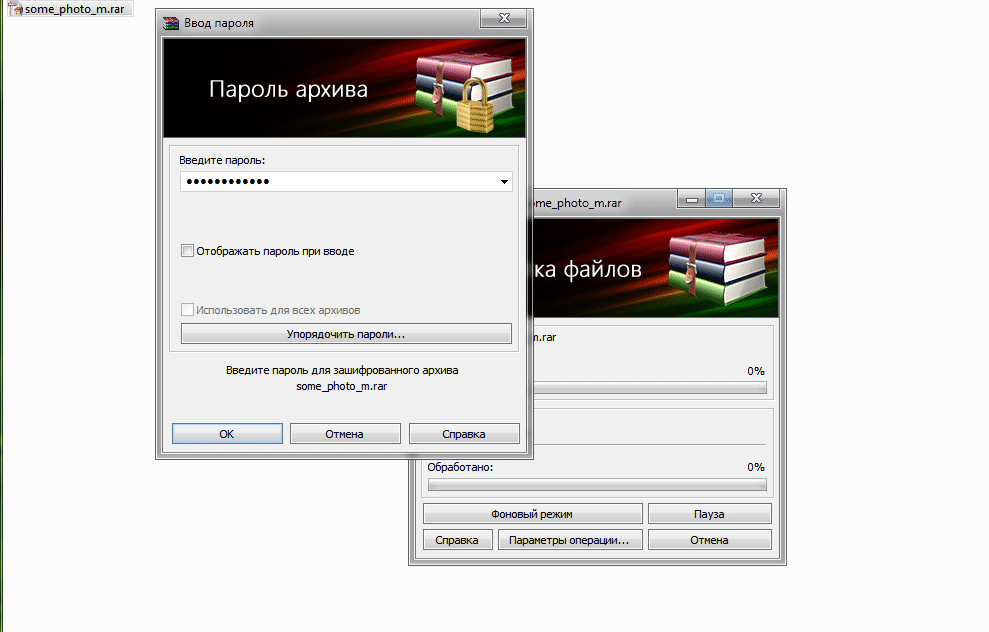Click 'Пауза' in extraction window
The width and height of the screenshot is (989, 632).
click(x=710, y=514)
